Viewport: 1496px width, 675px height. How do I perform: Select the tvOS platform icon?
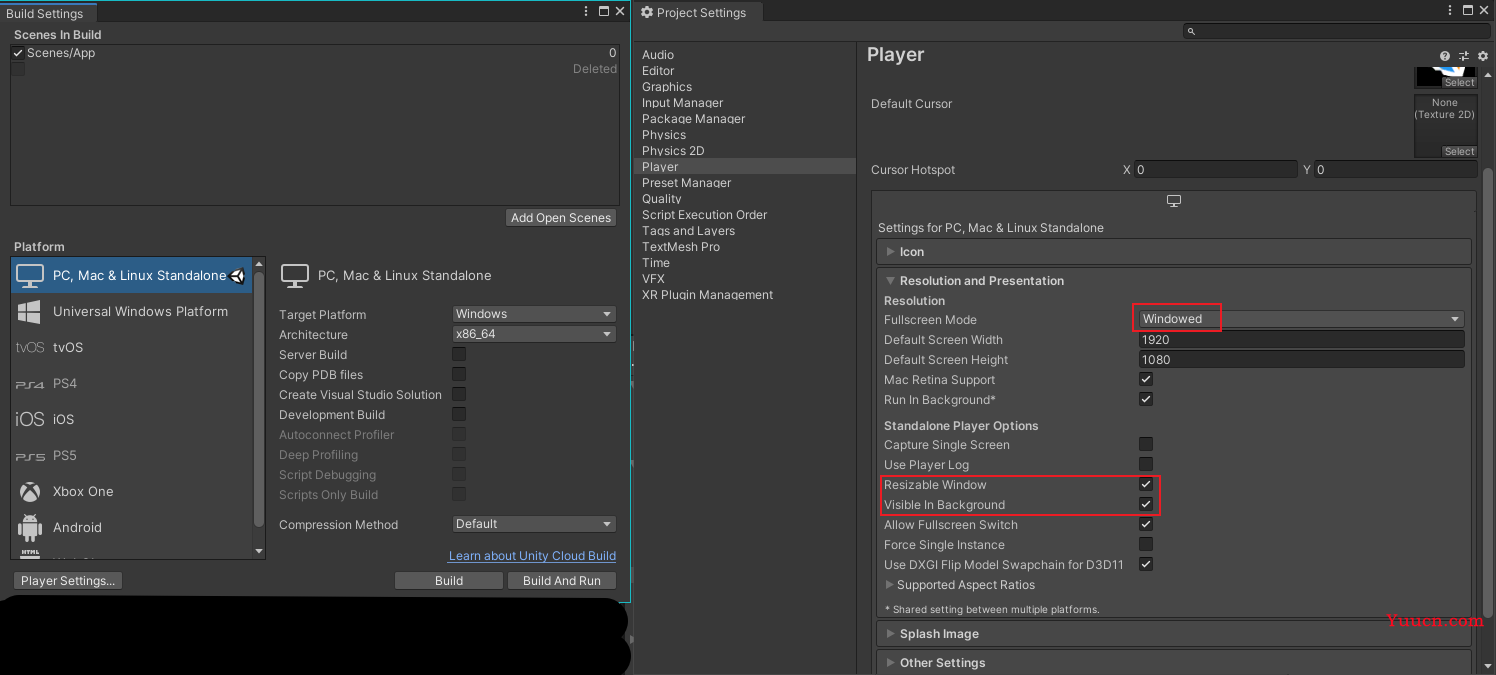pyautogui.click(x=30, y=347)
